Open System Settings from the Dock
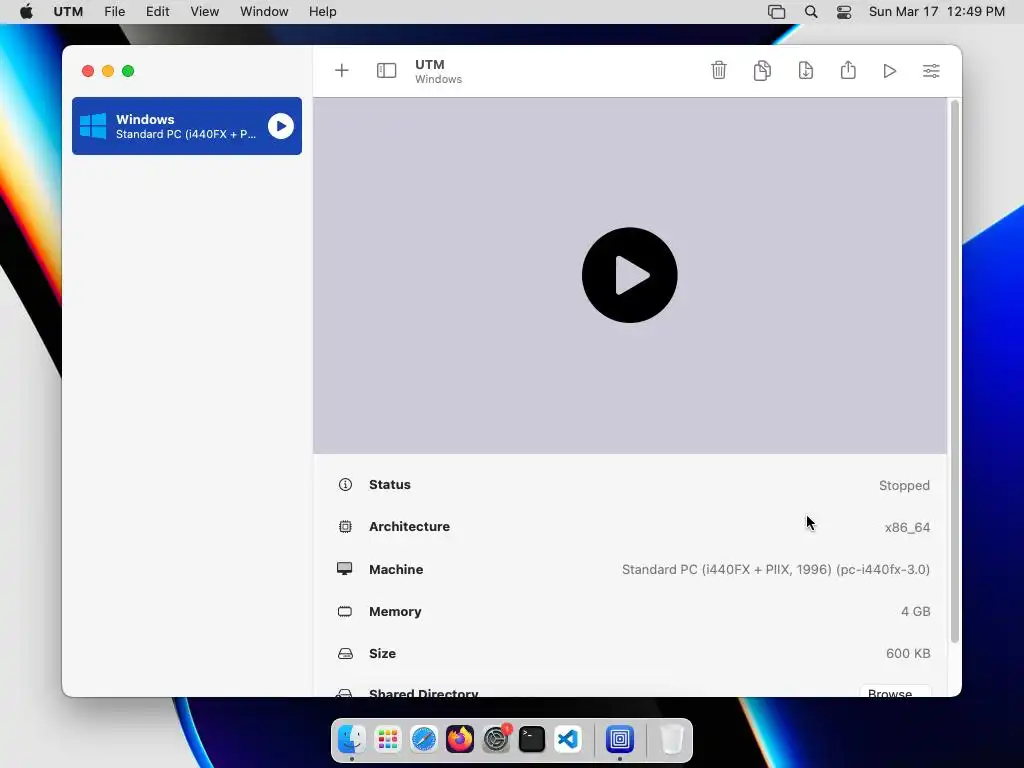Image resolution: width=1024 pixels, height=768 pixels. click(x=496, y=739)
